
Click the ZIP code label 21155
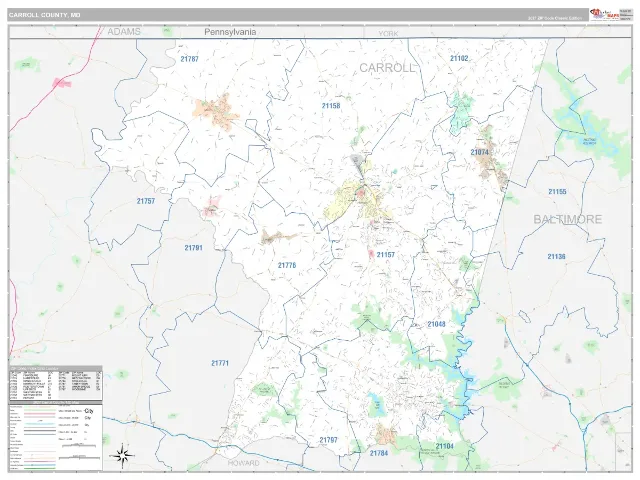point(557,191)
